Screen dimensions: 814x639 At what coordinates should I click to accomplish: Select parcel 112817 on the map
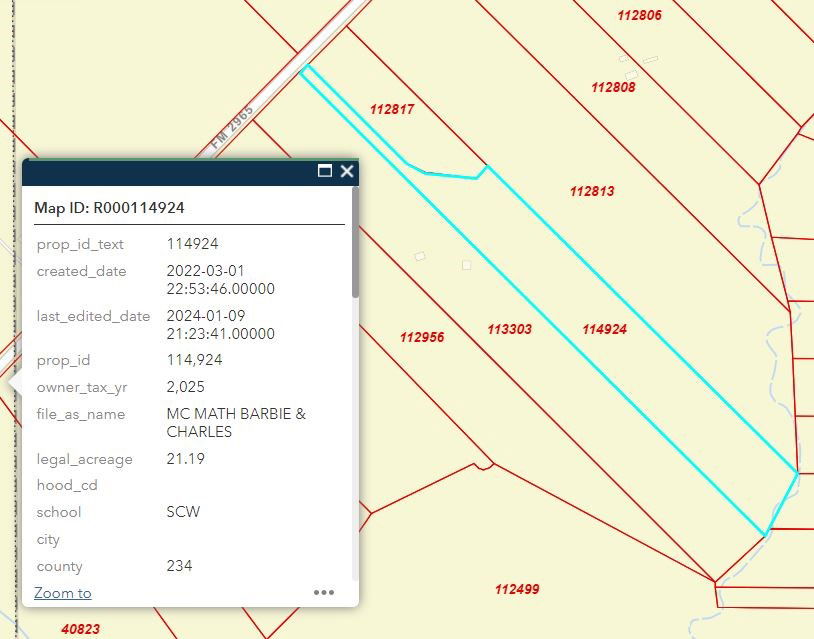[x=392, y=110]
